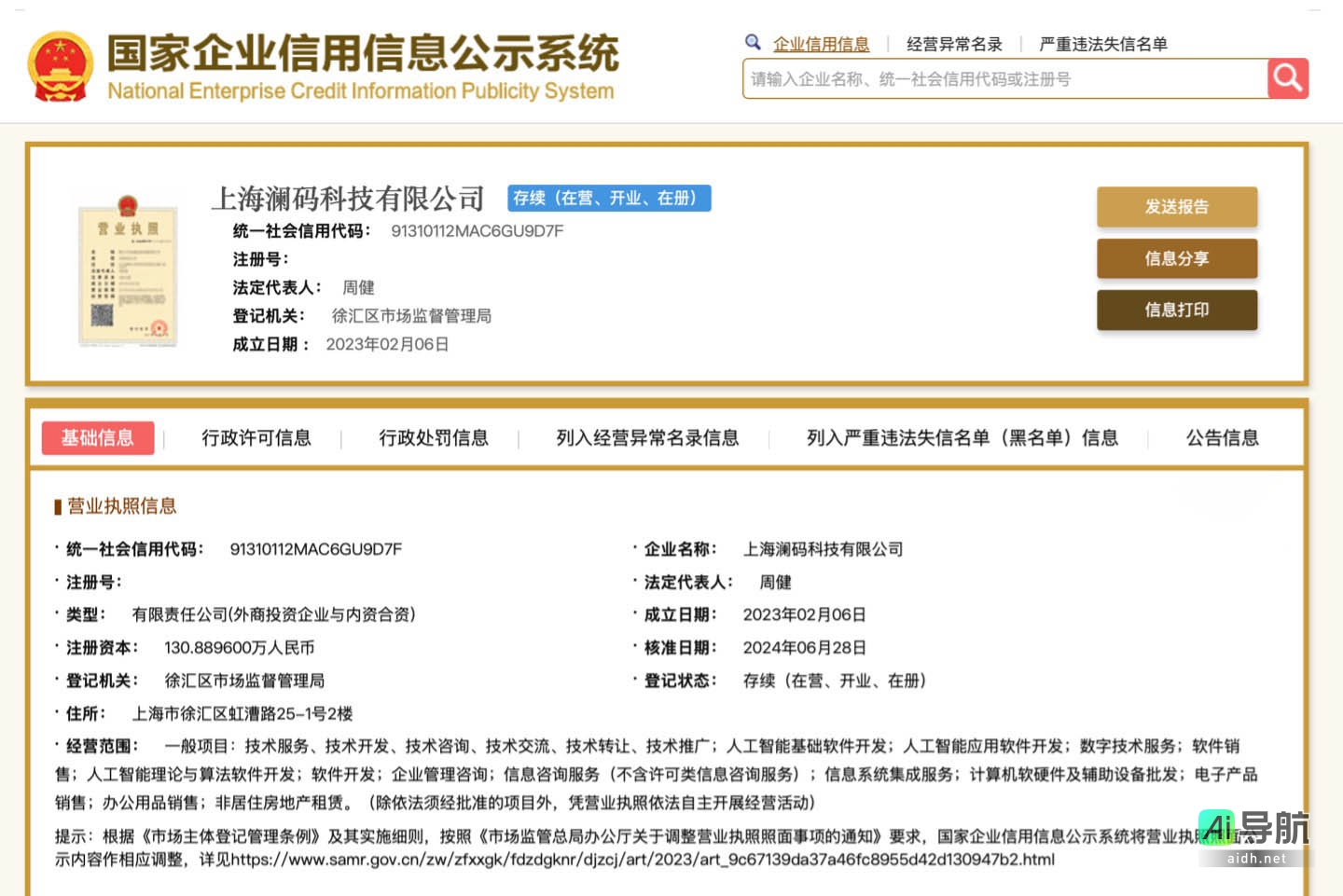Click the 企业名称 value in license section
Image resolution: width=1343 pixels, height=896 pixels.
coord(824,549)
